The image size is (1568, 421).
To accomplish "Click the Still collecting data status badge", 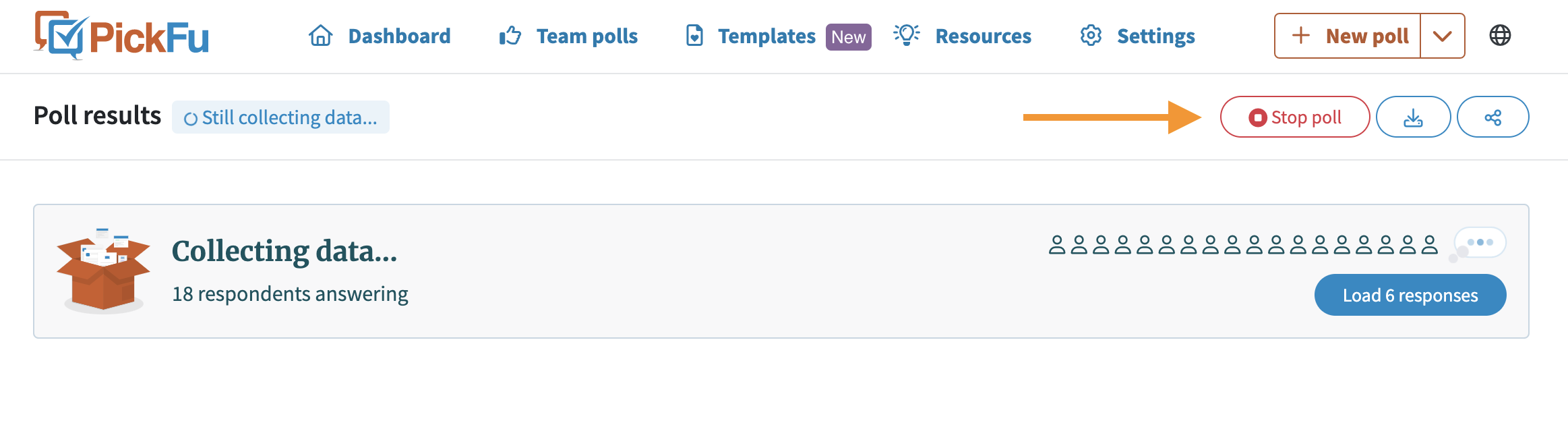I will point(280,117).
